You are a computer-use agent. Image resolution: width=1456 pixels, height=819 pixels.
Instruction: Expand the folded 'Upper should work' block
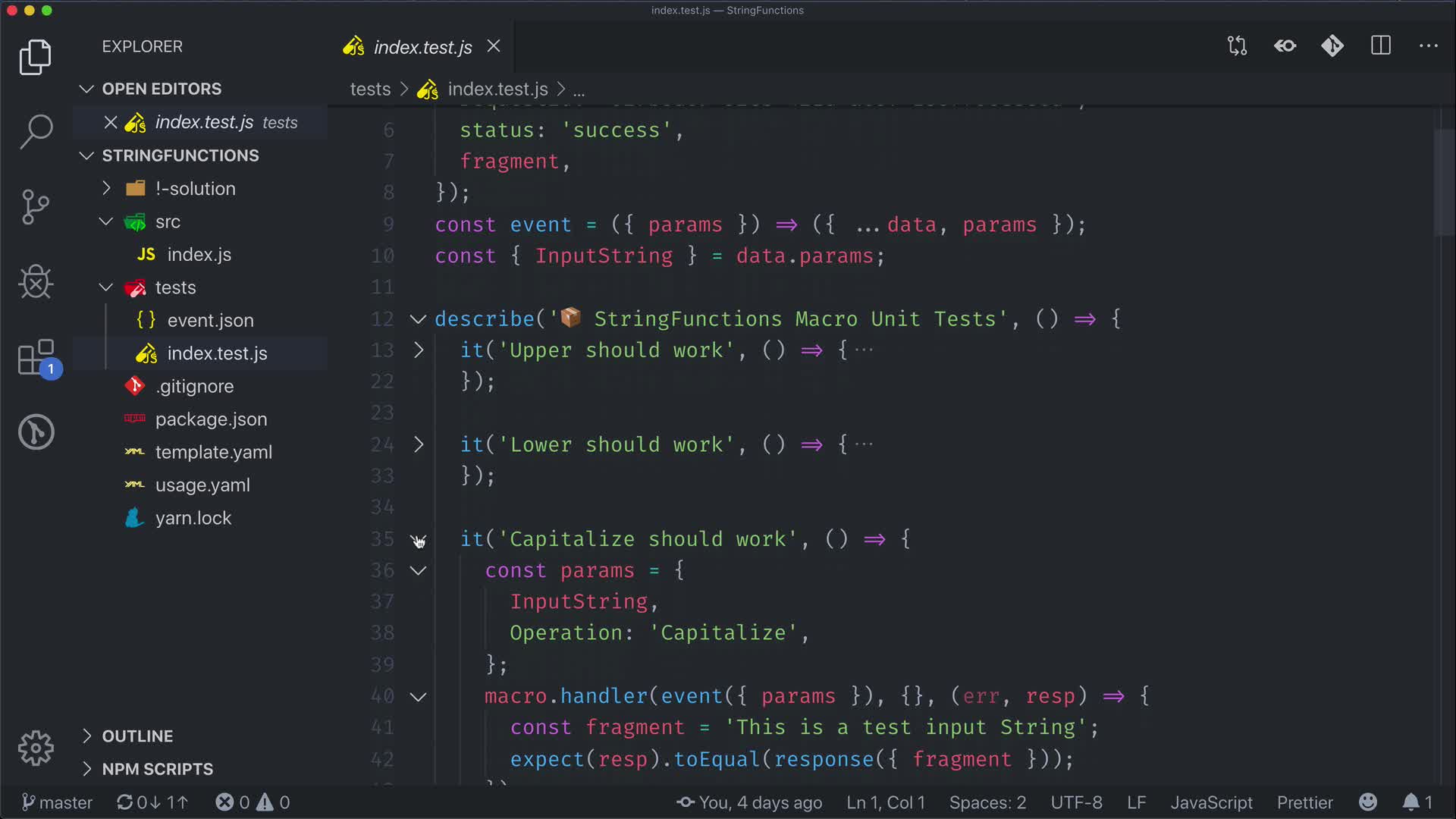pyautogui.click(x=419, y=350)
